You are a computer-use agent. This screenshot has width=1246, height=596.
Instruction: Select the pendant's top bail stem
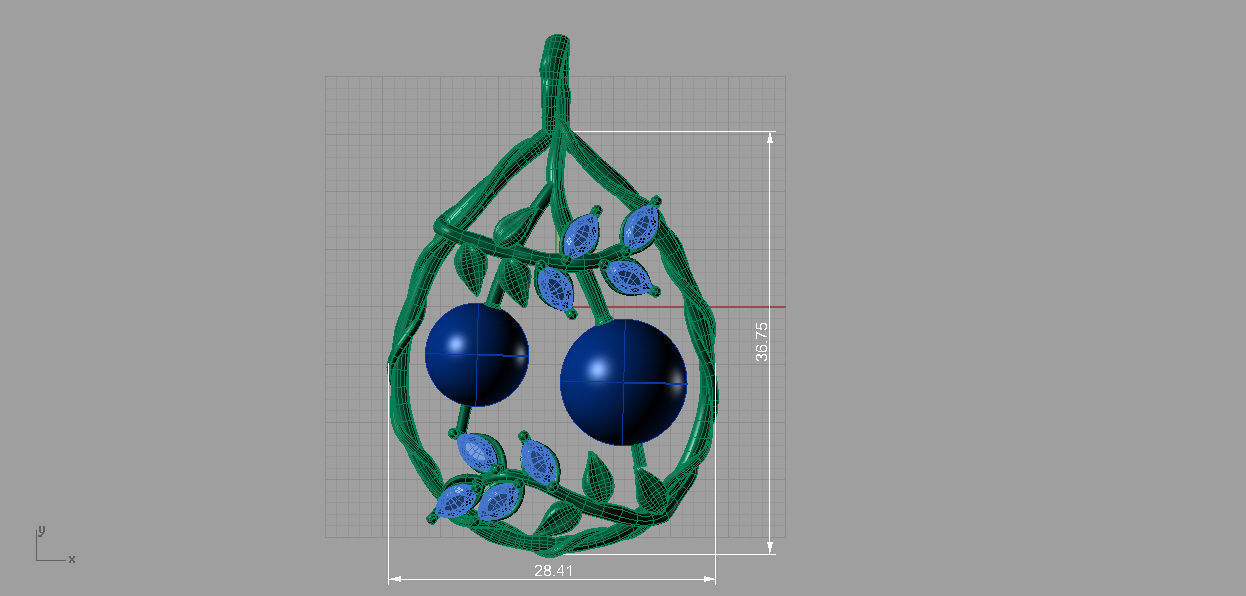point(556,82)
